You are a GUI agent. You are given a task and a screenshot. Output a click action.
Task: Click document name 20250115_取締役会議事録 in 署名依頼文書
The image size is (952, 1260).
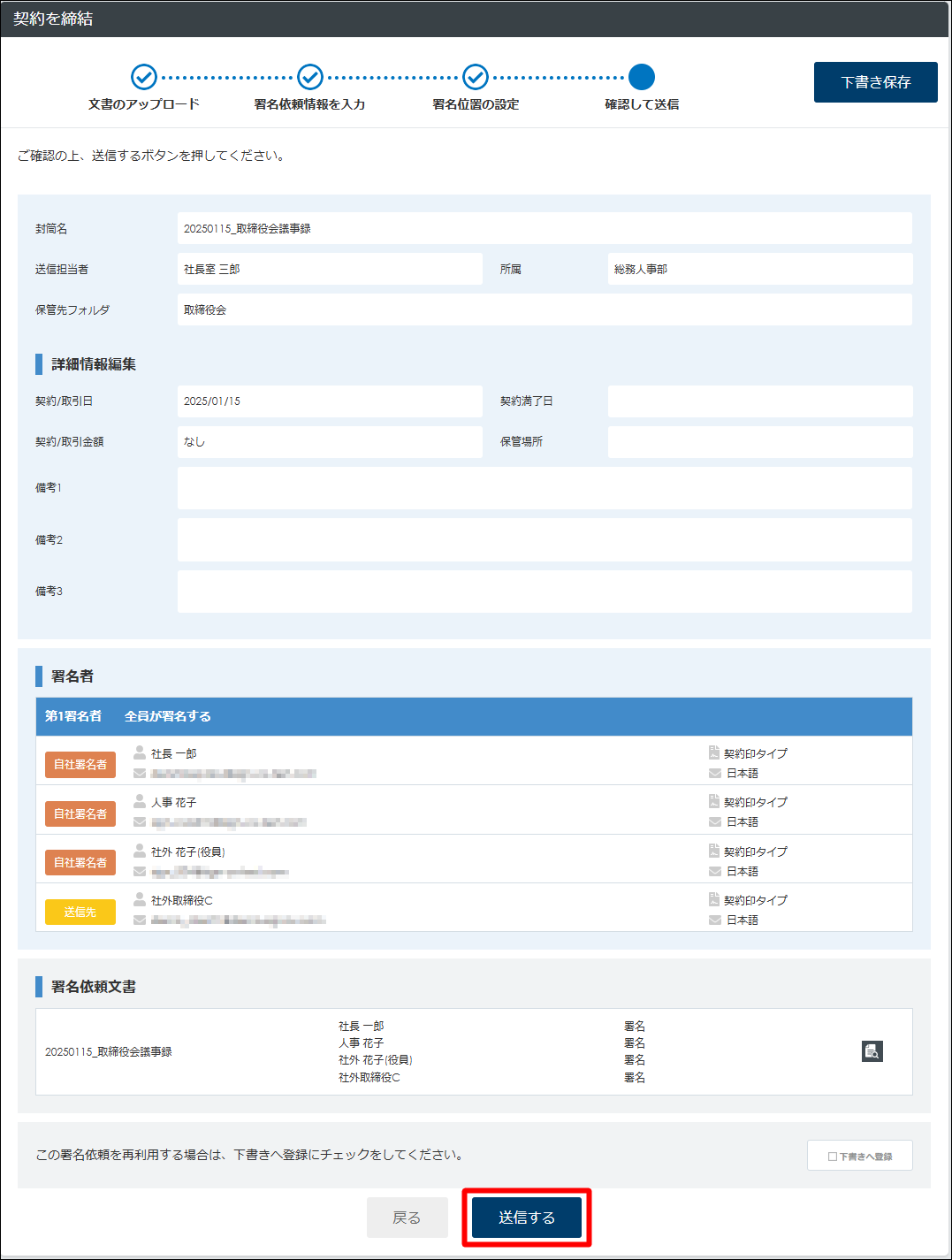point(109,1052)
